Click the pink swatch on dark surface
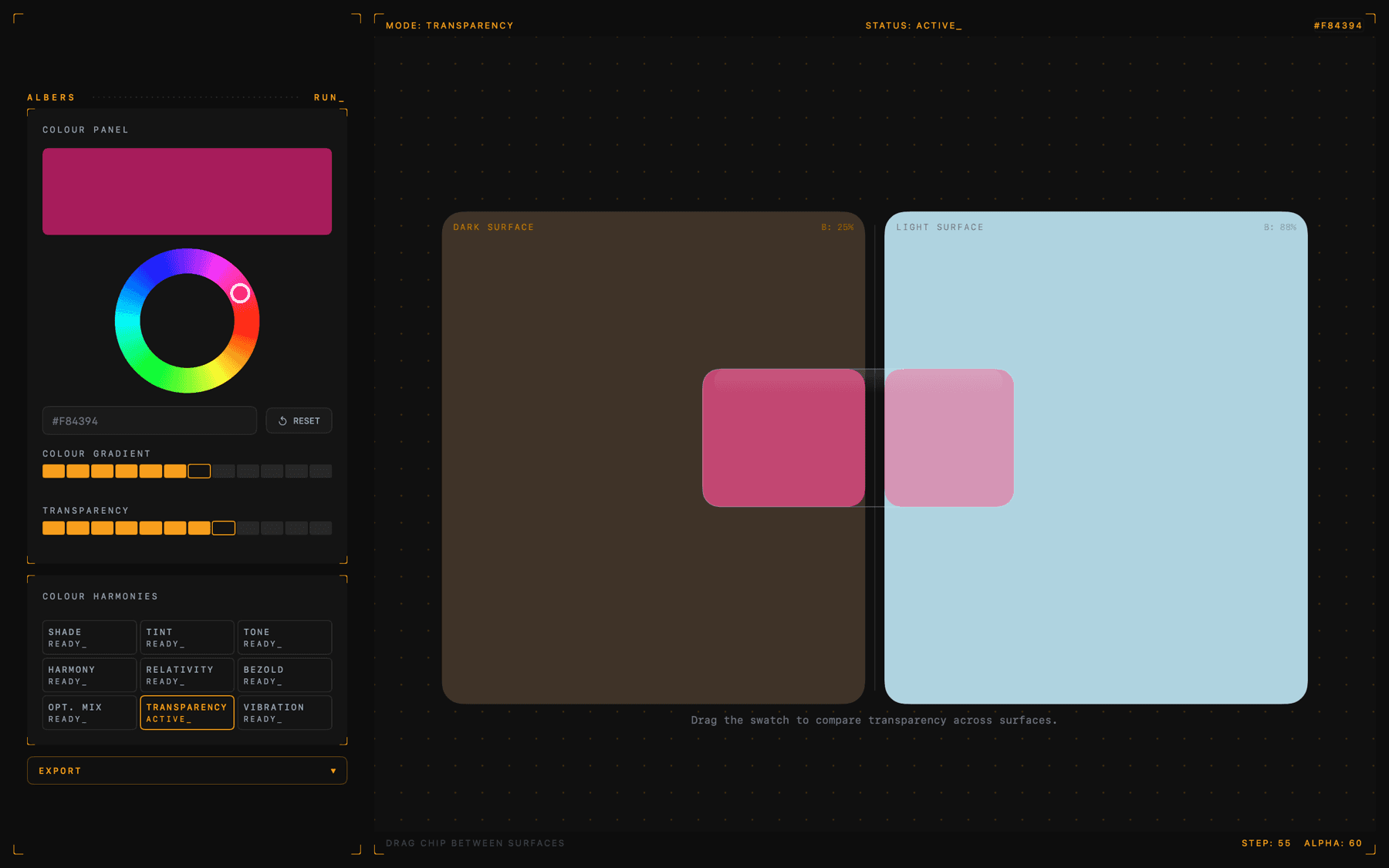The image size is (1389, 868). pyautogui.click(x=782, y=438)
